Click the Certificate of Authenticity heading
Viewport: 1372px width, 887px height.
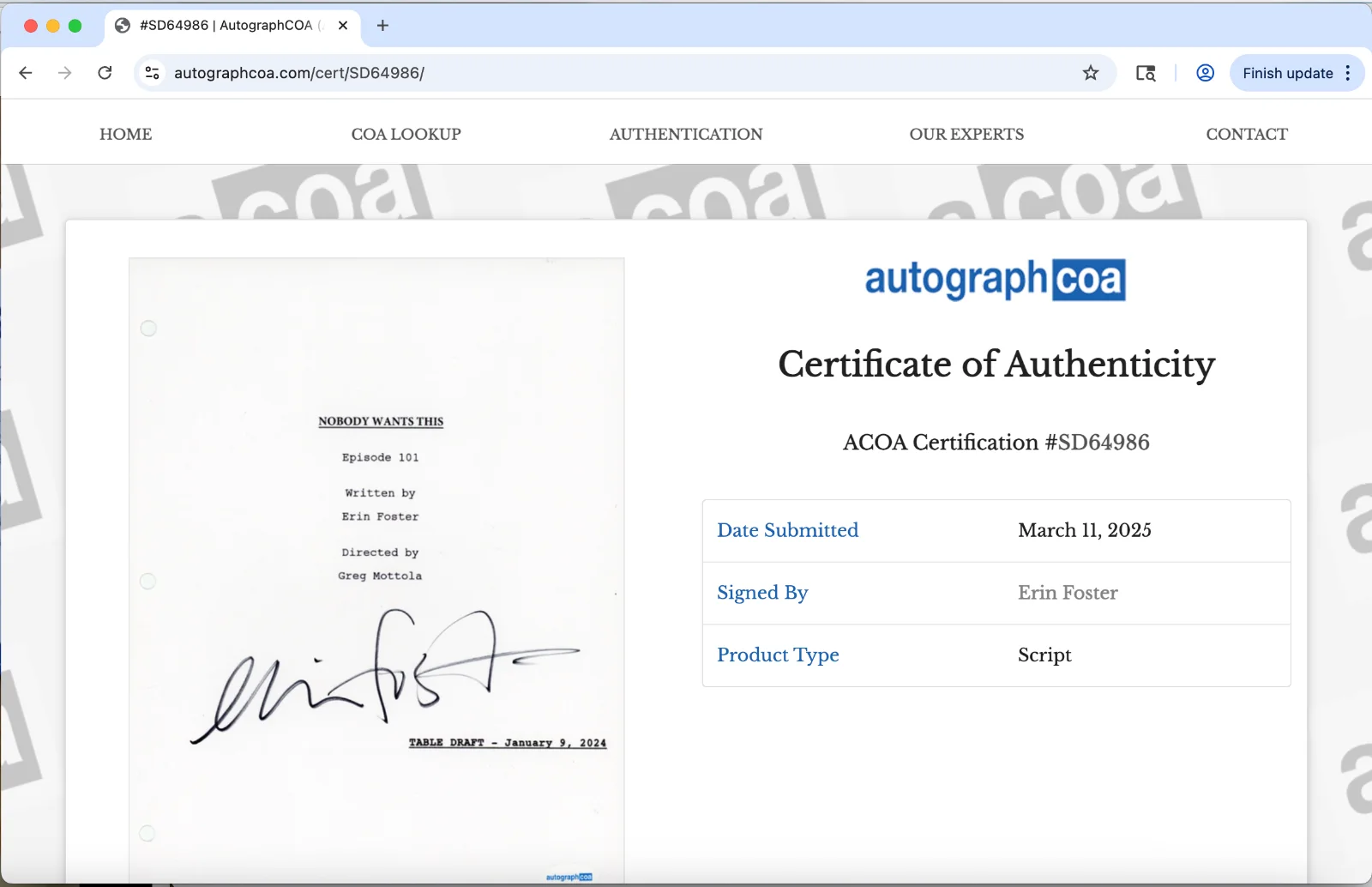[996, 364]
